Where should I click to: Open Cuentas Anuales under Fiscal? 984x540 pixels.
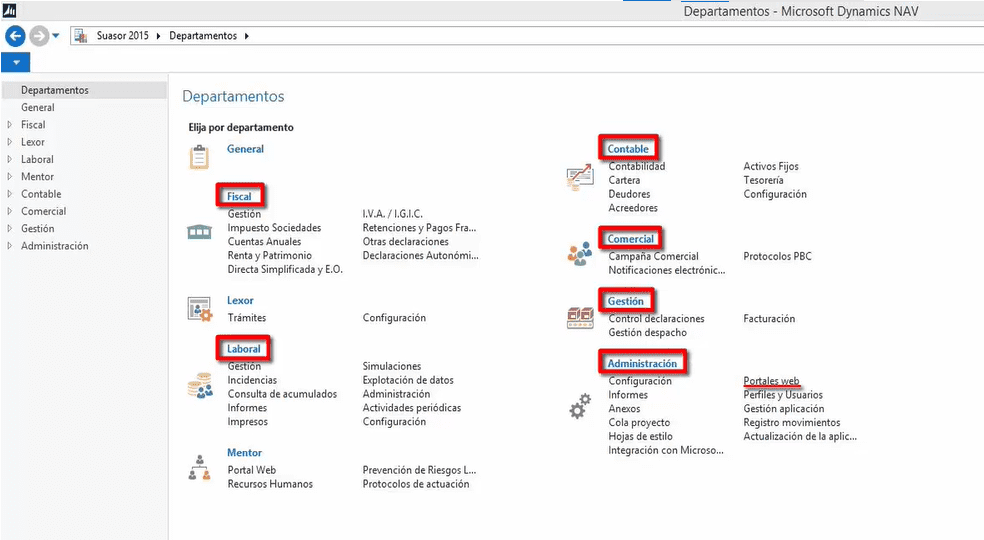tap(264, 242)
